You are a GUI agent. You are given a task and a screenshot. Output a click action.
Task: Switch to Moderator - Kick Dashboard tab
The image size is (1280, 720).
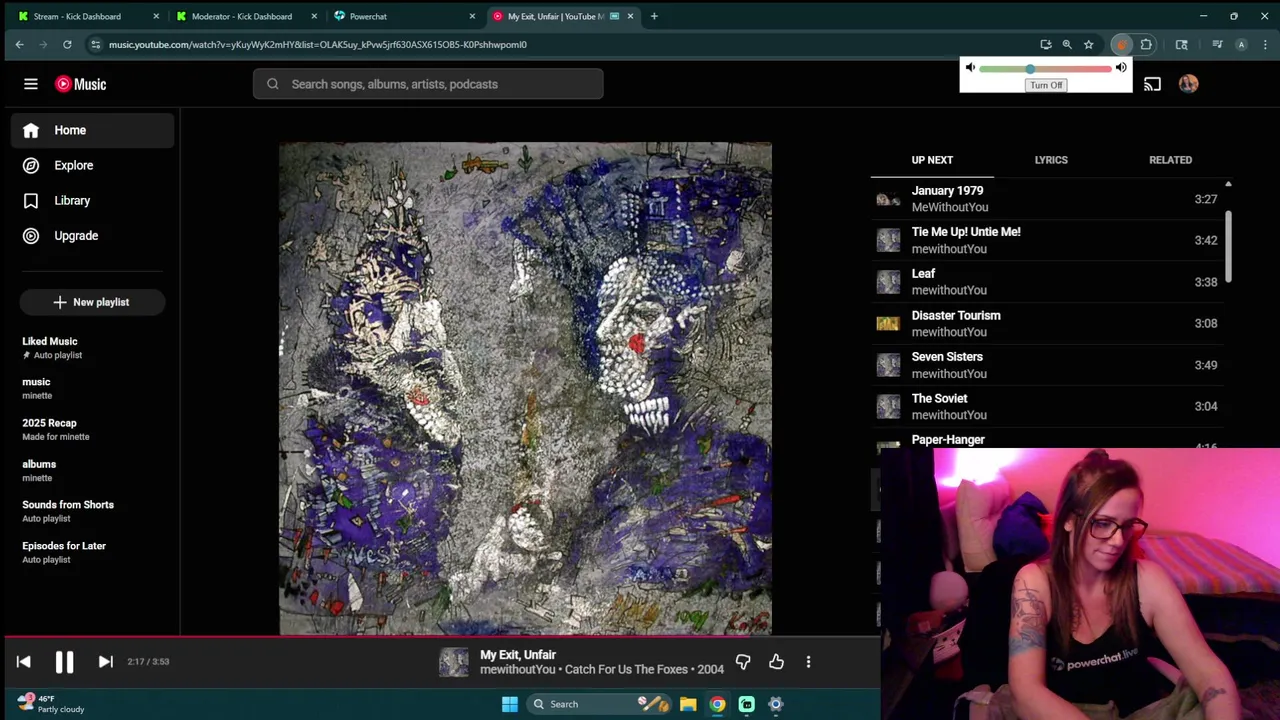(x=246, y=16)
